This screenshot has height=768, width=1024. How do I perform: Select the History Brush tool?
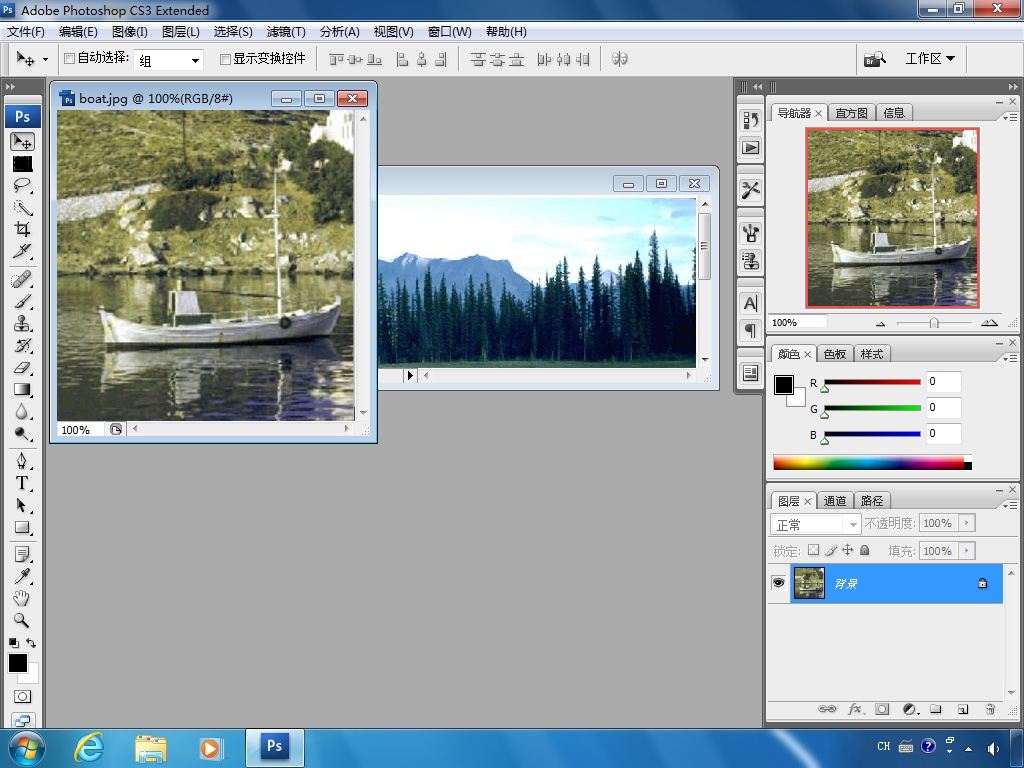22,345
